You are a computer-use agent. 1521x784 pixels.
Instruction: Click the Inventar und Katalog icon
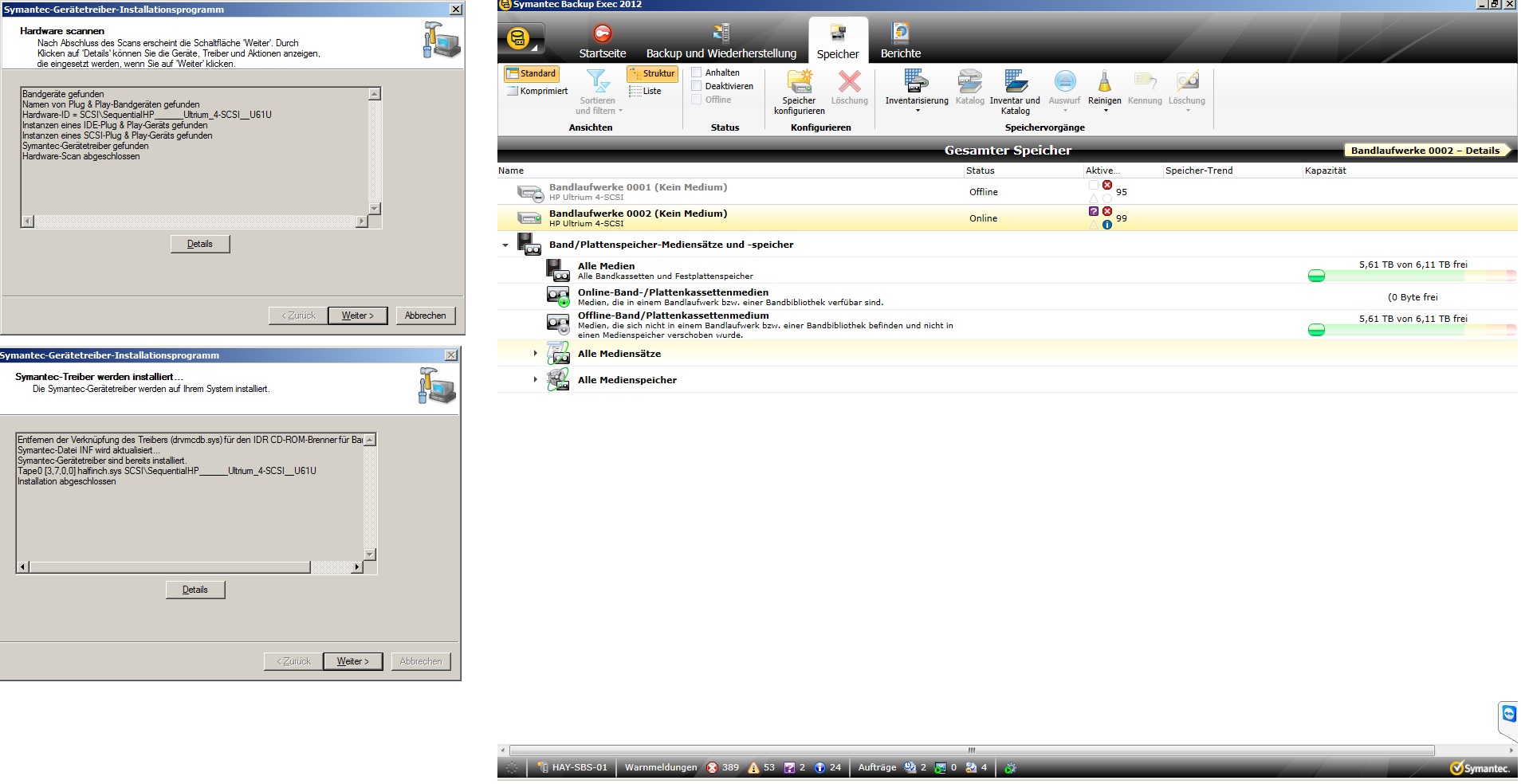tap(1016, 81)
